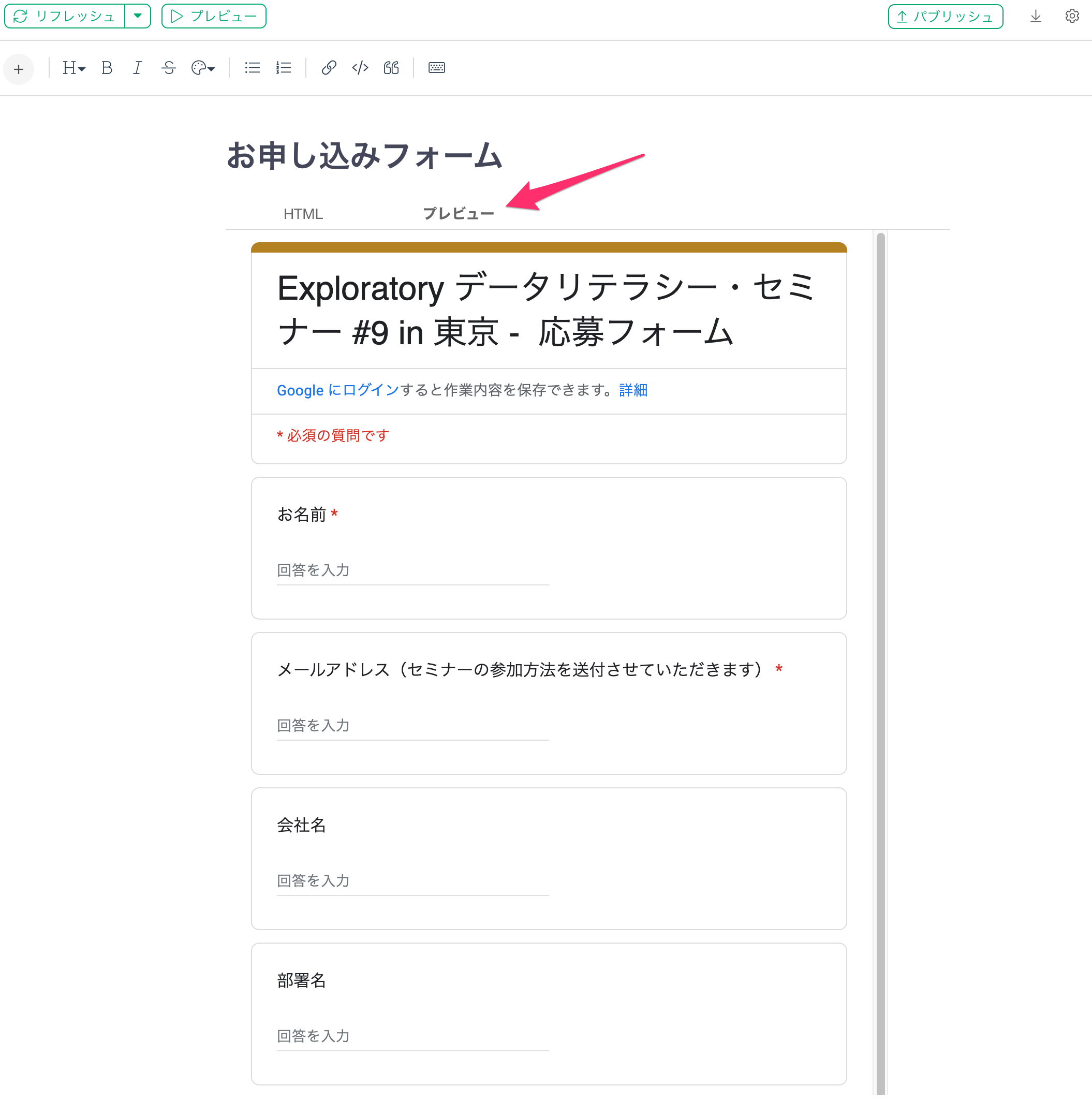Click the Google にログイン link
This screenshot has width=1092, height=1116.
click(338, 390)
